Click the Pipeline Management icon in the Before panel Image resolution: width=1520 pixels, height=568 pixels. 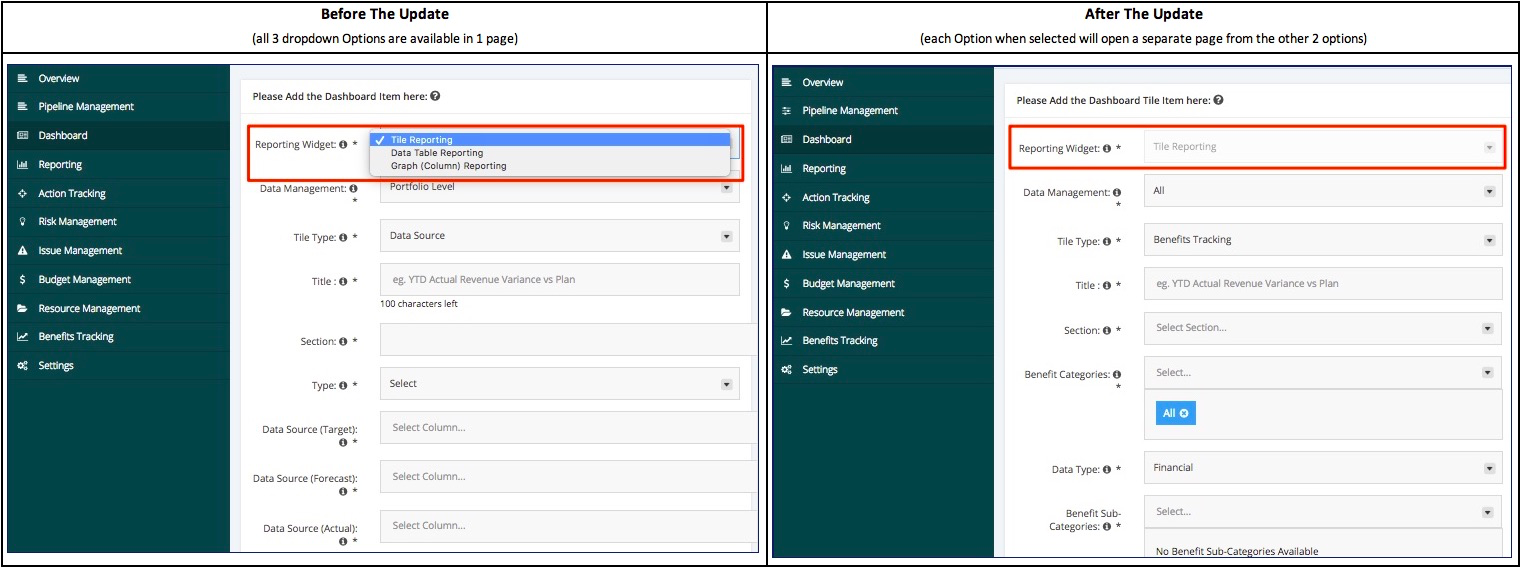22,106
